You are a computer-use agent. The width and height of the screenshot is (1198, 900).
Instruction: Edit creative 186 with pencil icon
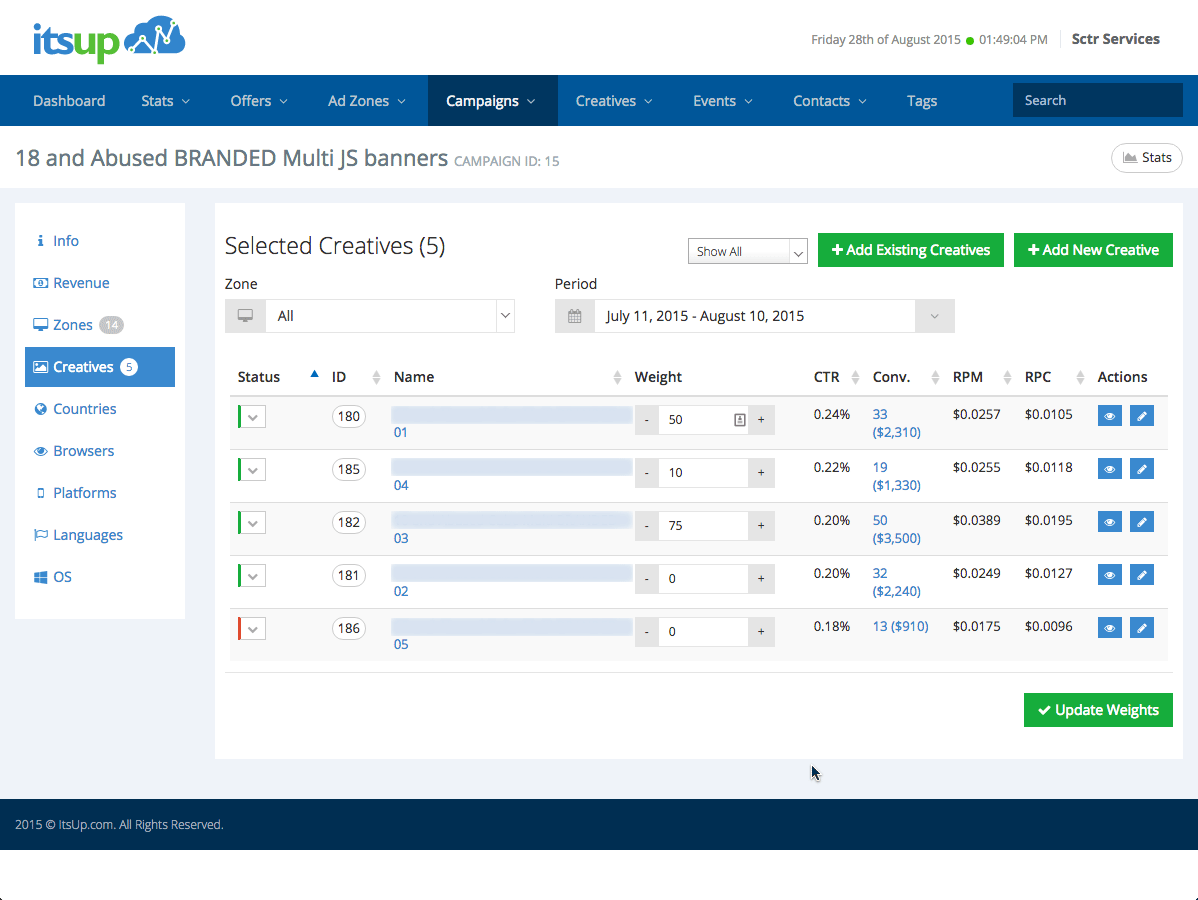1141,628
